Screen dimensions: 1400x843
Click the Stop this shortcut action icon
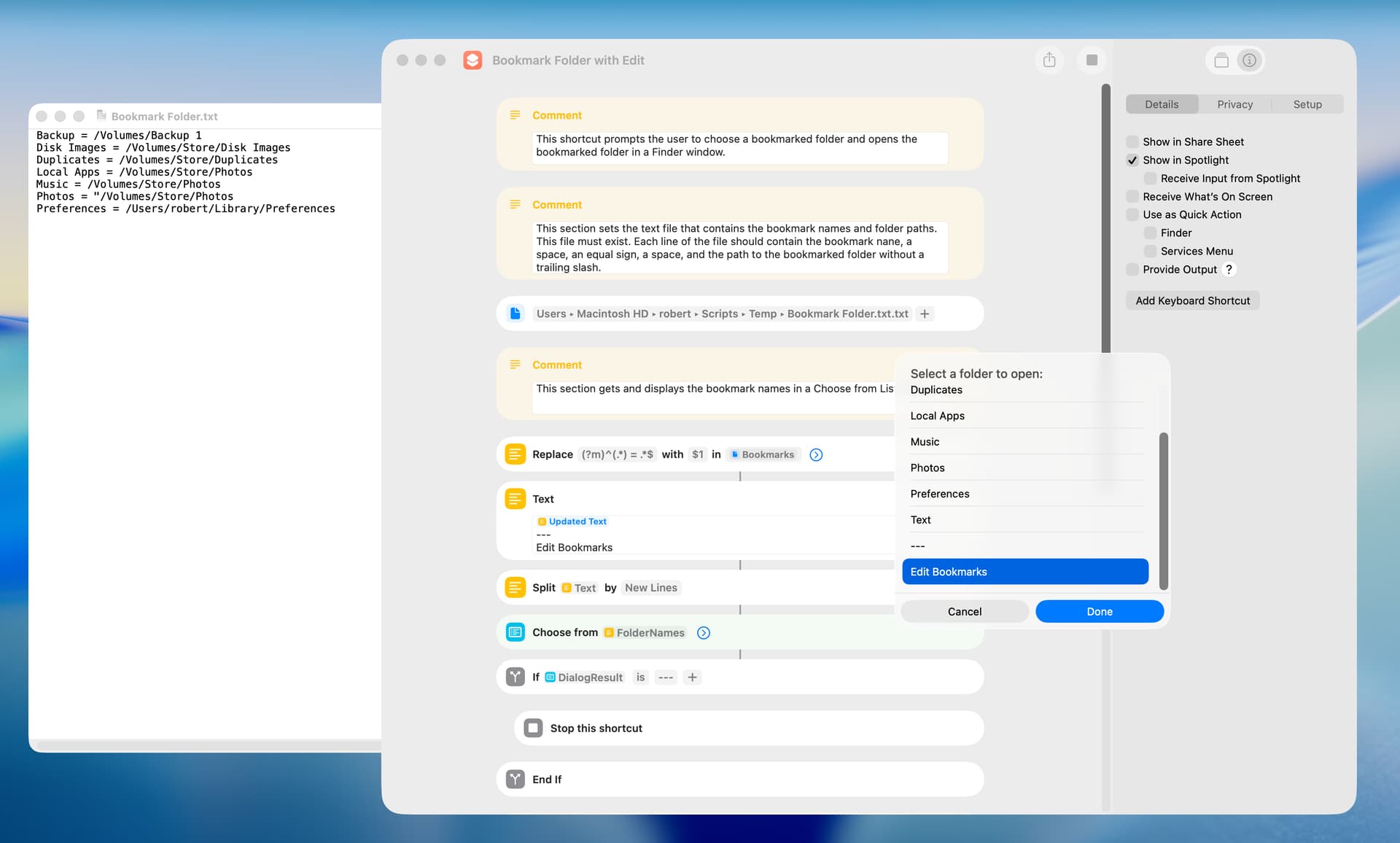[x=533, y=728]
